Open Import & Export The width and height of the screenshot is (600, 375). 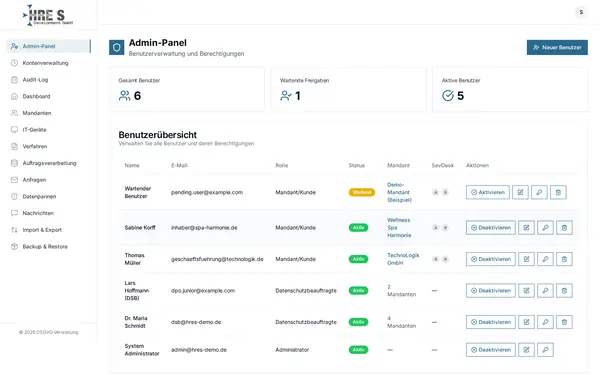(49, 230)
